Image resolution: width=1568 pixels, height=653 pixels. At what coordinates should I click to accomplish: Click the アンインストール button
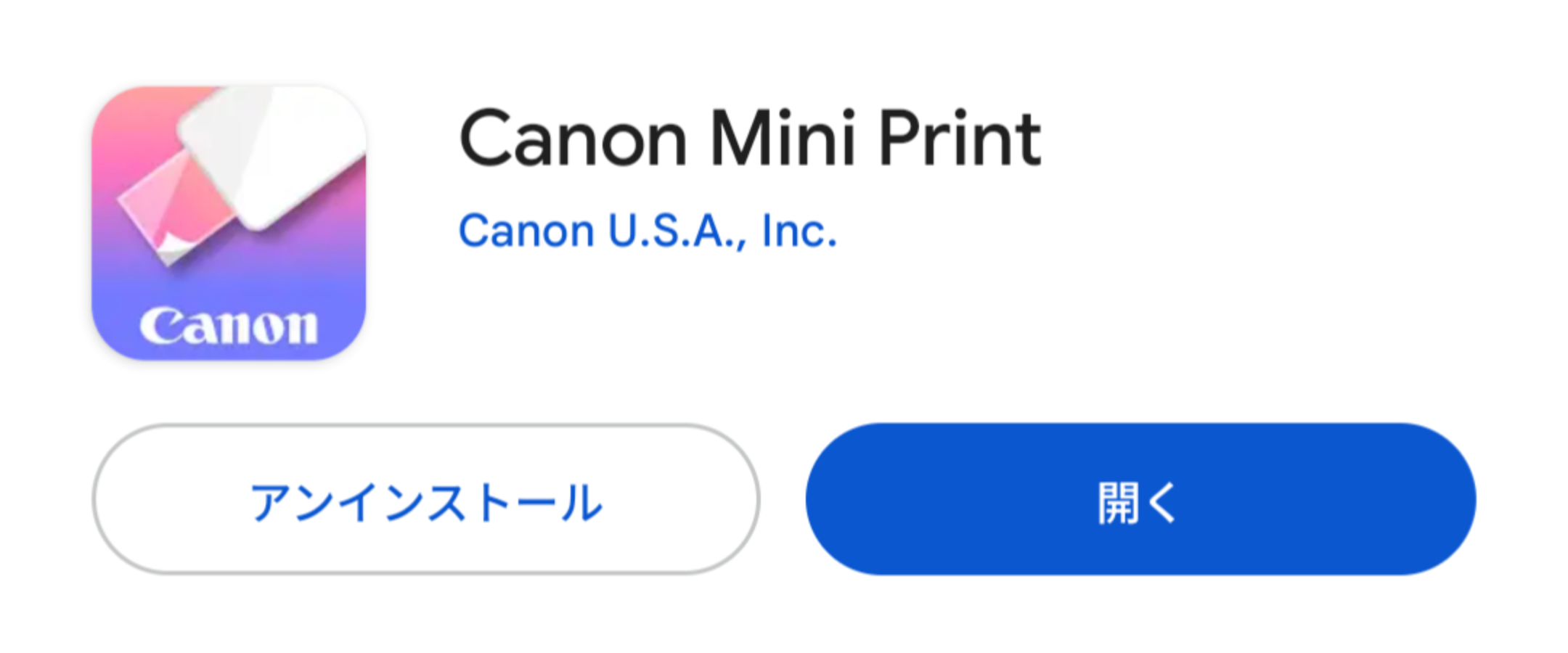pos(426,499)
